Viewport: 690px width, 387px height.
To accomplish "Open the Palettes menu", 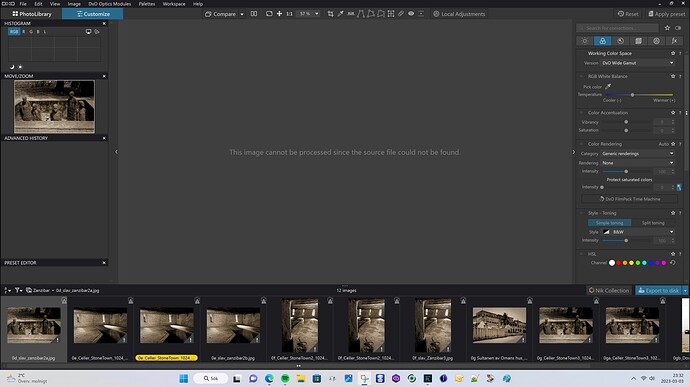I will pyautogui.click(x=147, y=4).
